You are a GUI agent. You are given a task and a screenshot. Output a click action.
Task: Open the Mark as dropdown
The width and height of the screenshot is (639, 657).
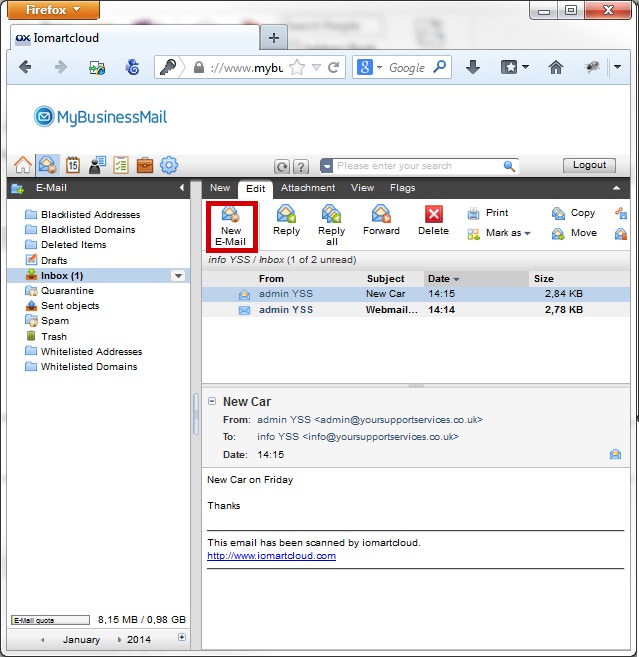[500, 233]
